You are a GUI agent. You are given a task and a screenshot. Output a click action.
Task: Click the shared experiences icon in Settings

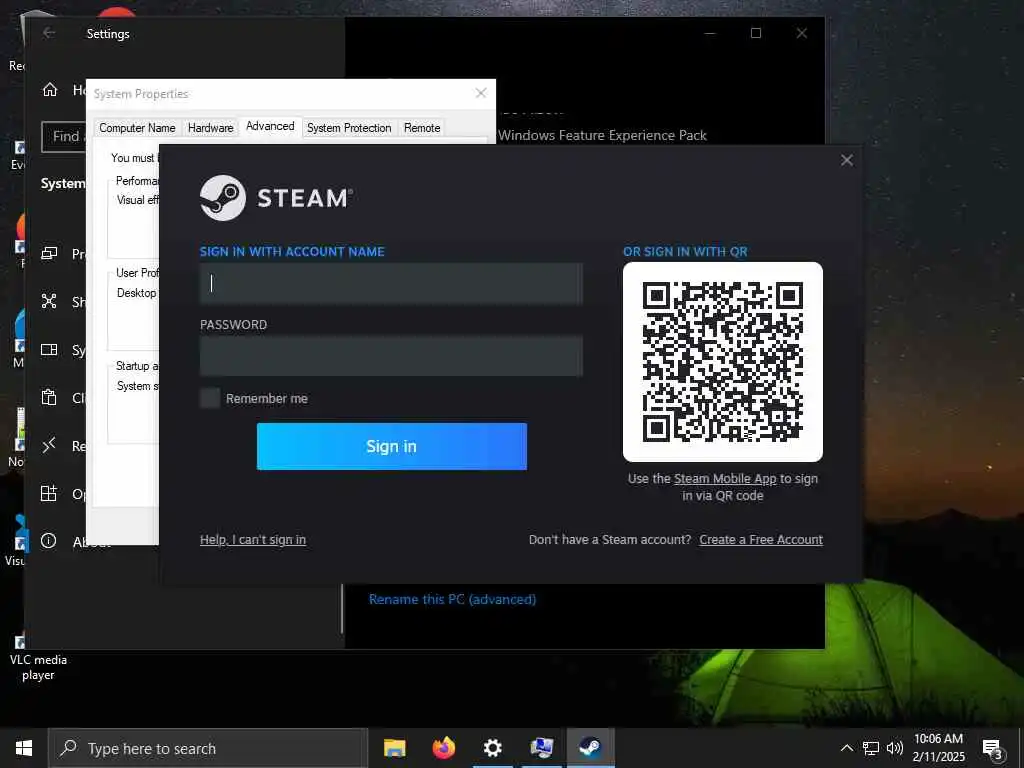coord(49,301)
